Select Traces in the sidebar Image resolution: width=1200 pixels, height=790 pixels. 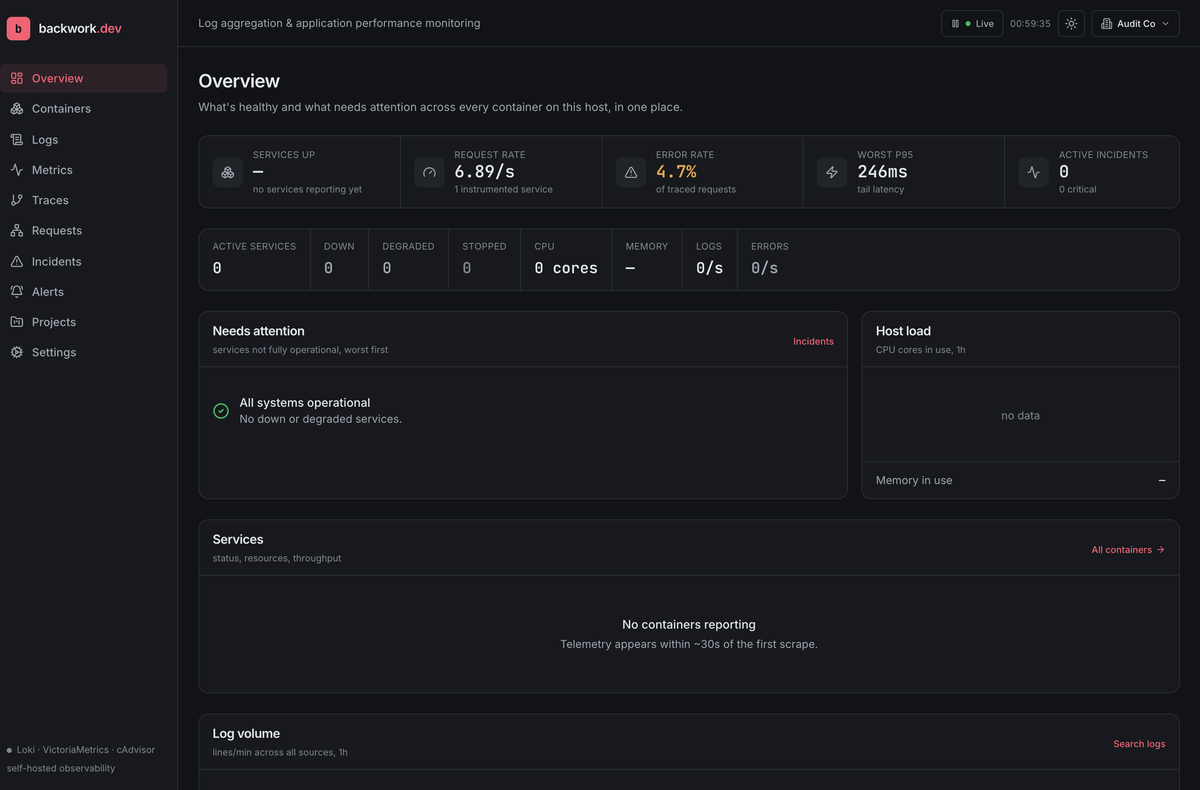[84, 200]
